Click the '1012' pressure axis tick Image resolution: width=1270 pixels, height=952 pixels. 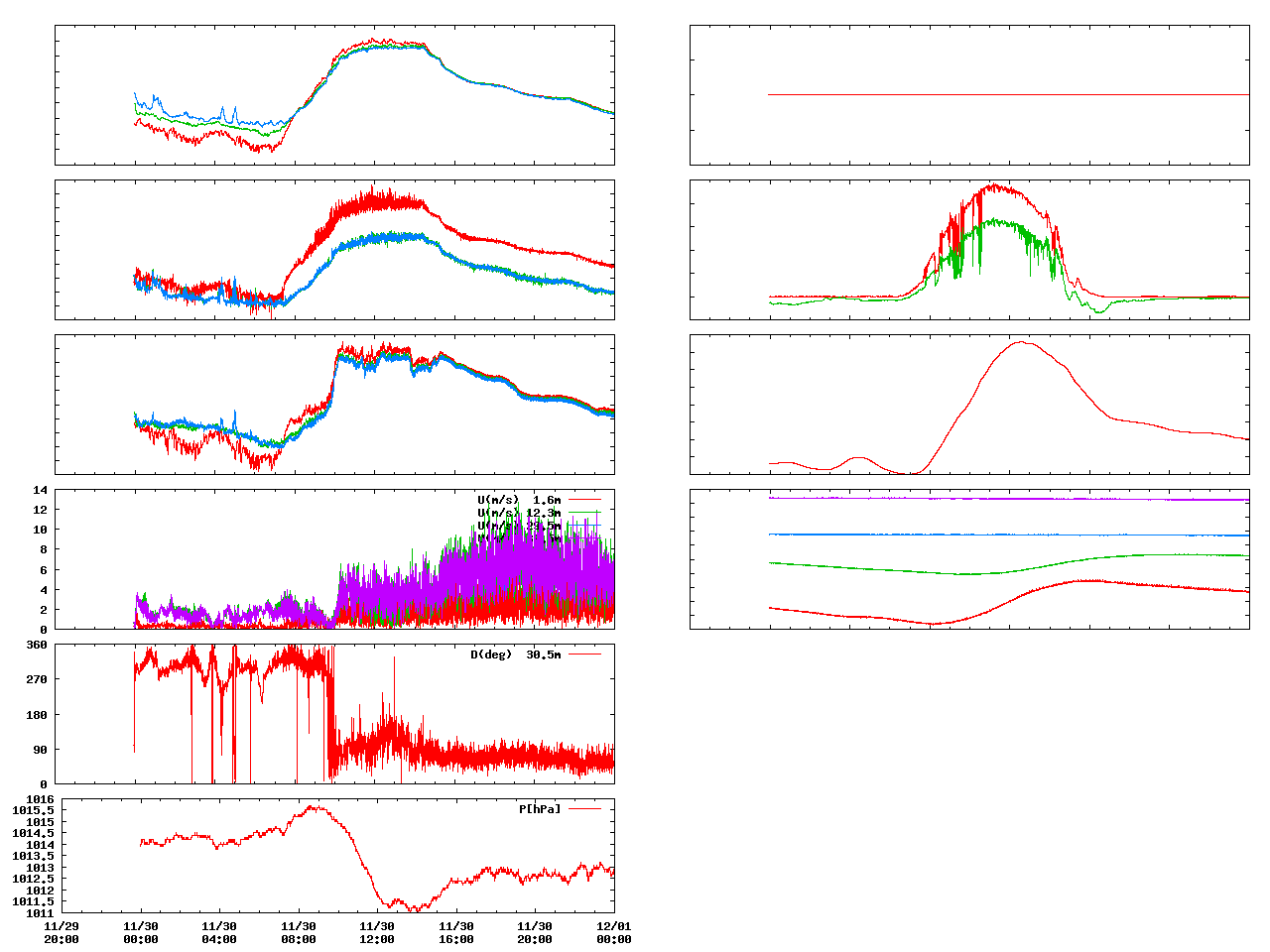(40, 891)
